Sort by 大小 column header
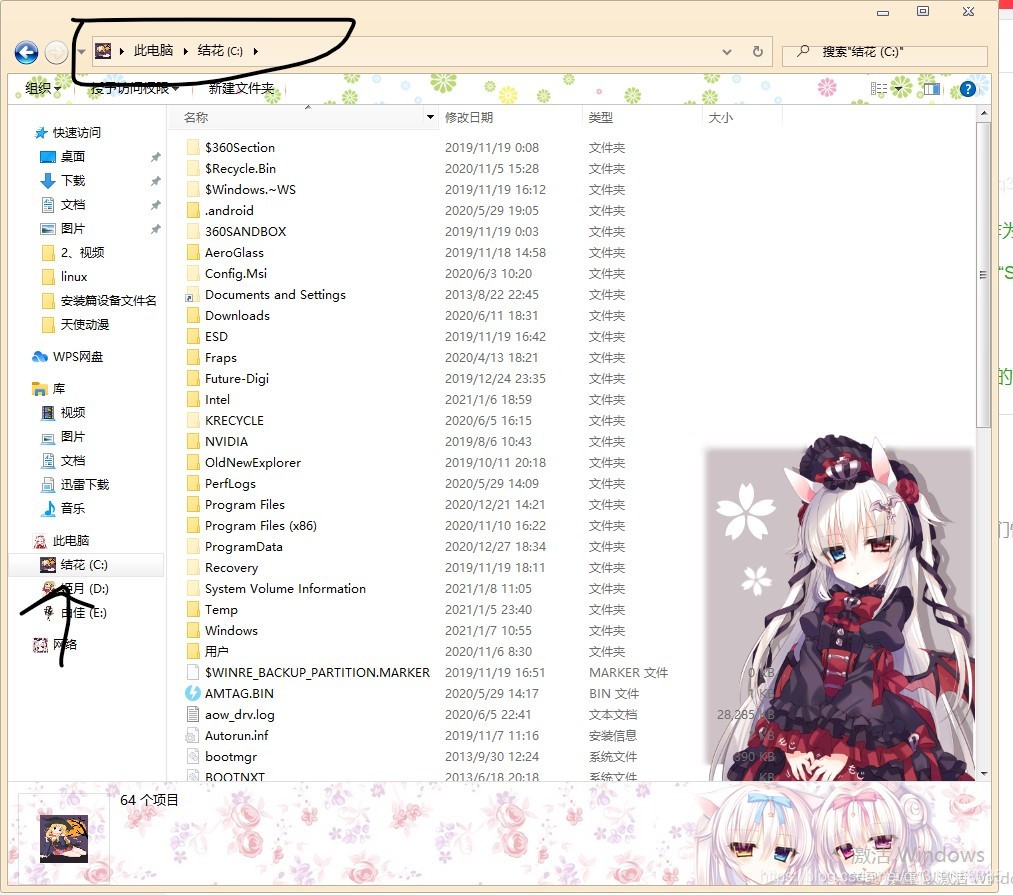Screen dimensions: 1013x895 720,118
